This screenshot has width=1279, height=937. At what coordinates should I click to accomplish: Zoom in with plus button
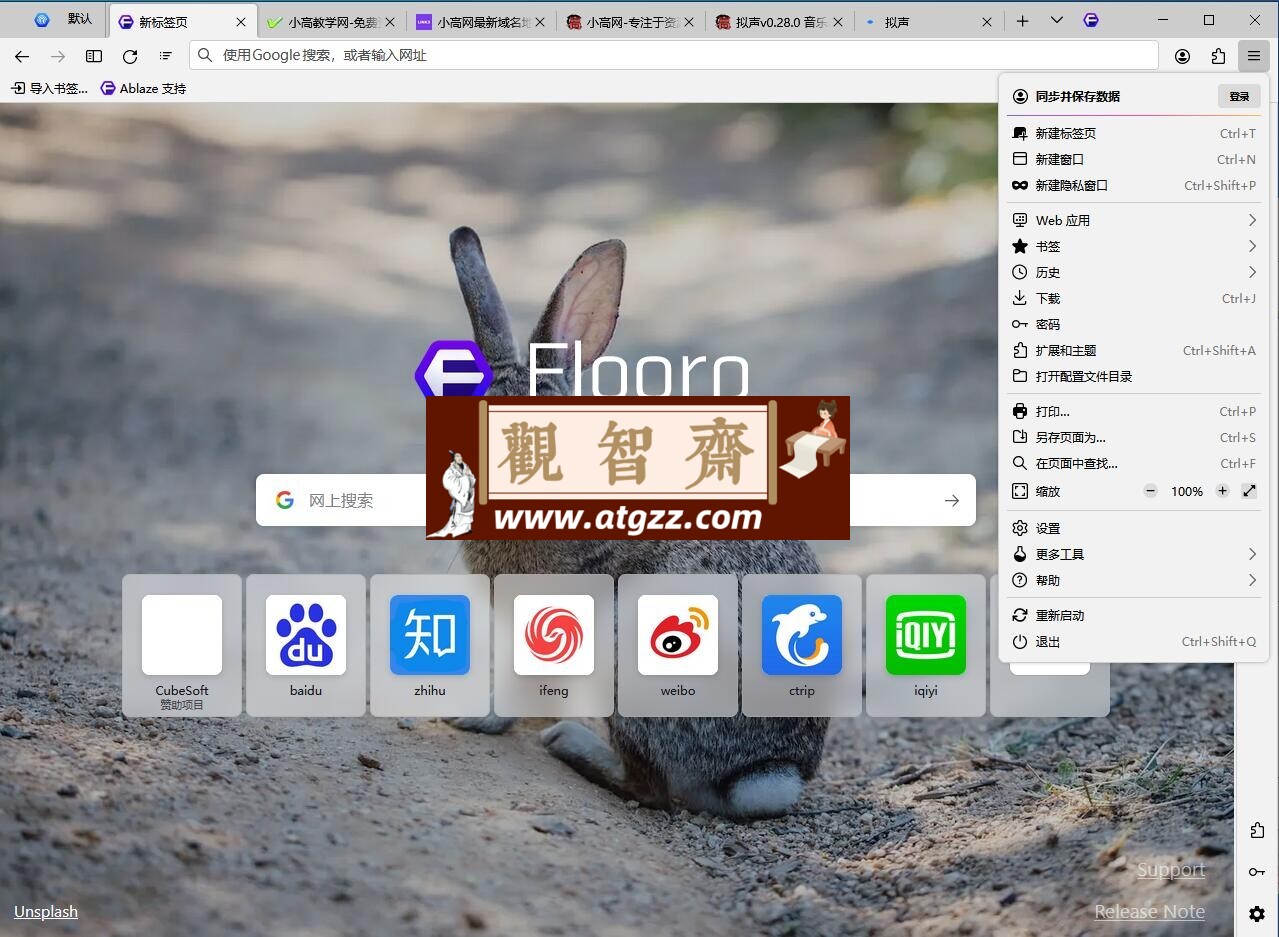[x=1222, y=491]
